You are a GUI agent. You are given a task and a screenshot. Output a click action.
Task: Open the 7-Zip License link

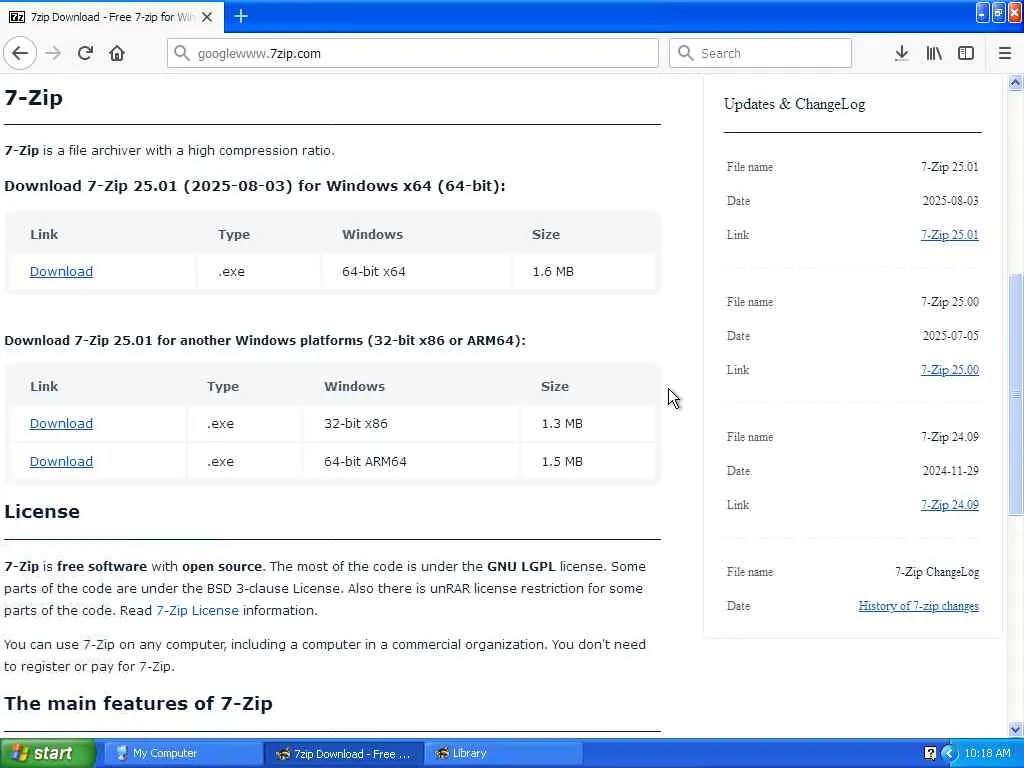197,611
